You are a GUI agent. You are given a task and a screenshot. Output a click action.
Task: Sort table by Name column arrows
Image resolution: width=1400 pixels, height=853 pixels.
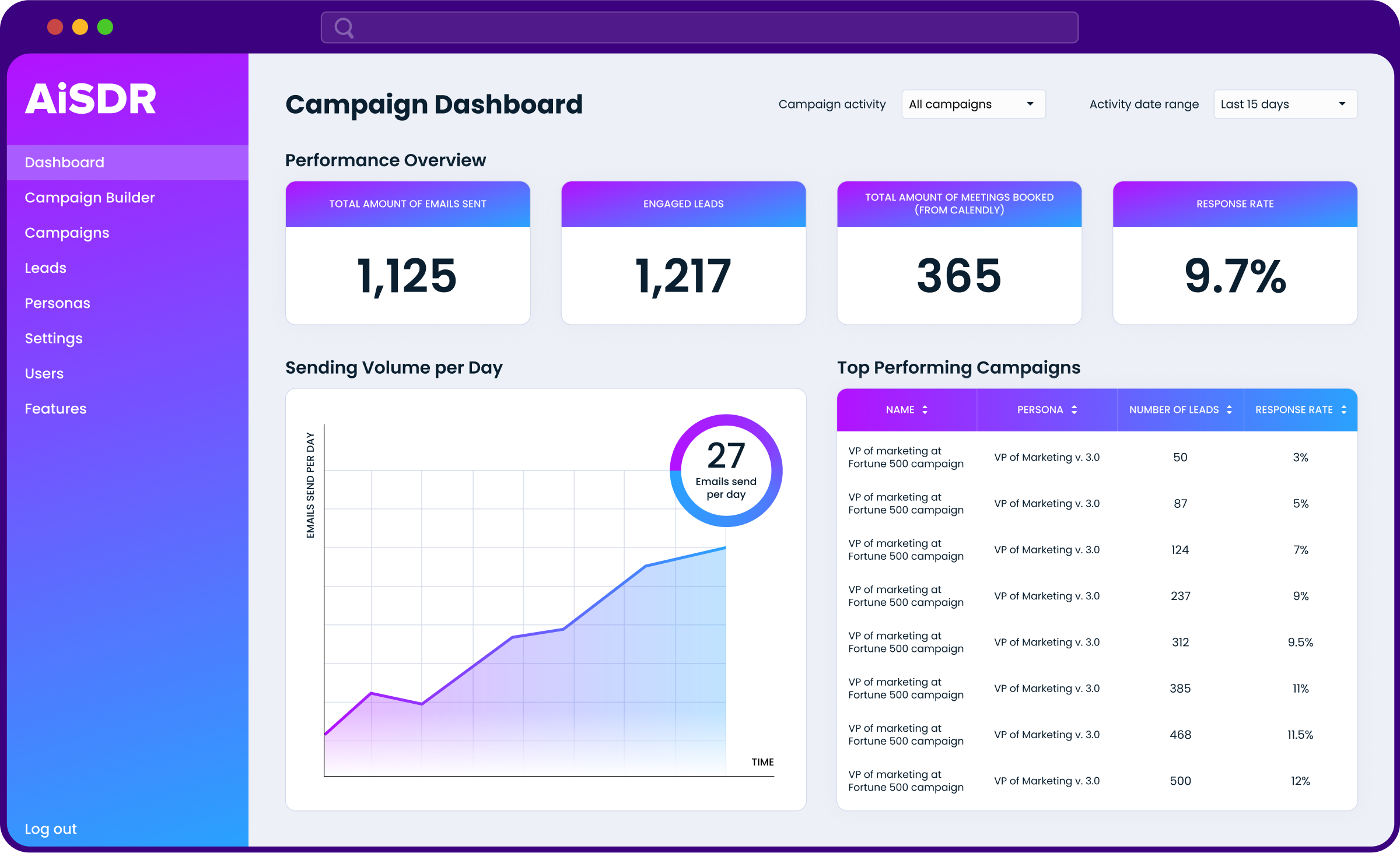[925, 410]
